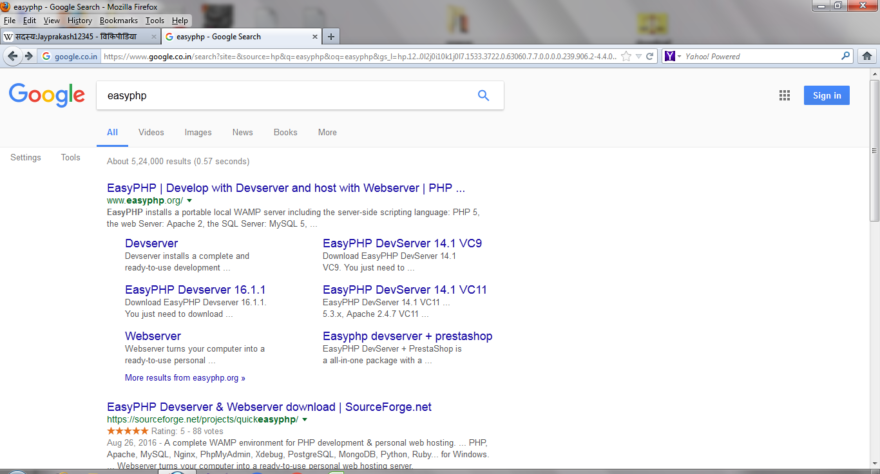This screenshot has height=474, width=880.
Task: Click the www.easyphp.org/ green URL text
Action: (x=145, y=200)
